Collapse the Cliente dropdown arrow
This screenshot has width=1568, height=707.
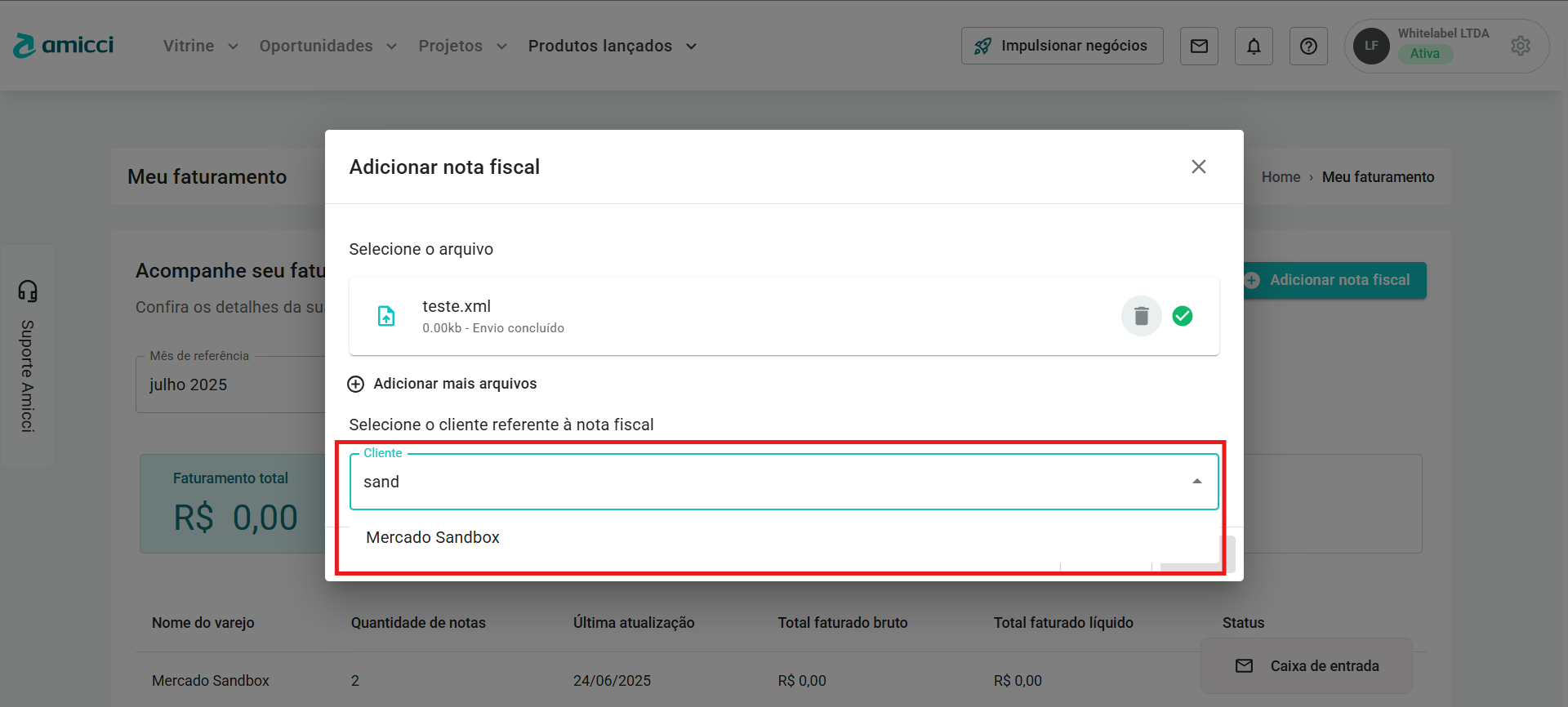point(1196,482)
